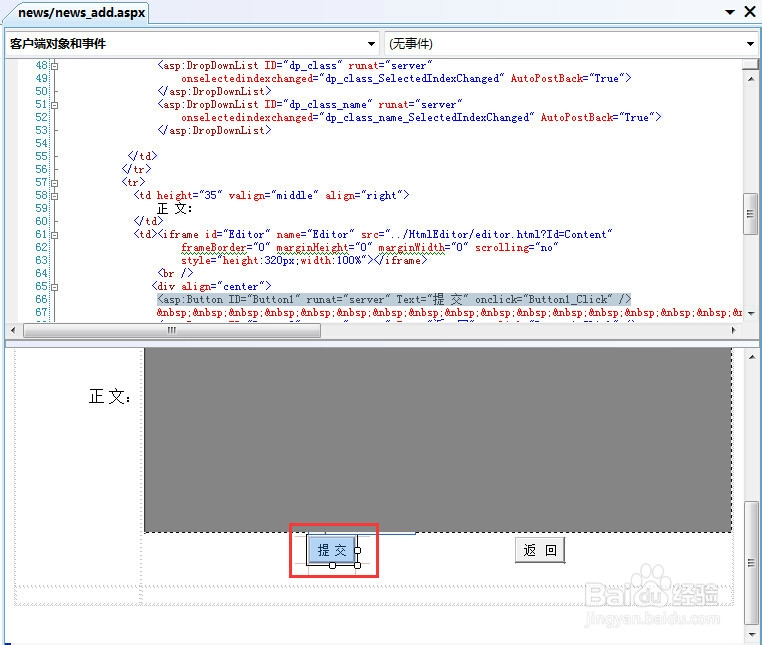The image size is (762, 645).
Task: Click the closing /tr tag on line 56
Action: [x=137, y=170]
